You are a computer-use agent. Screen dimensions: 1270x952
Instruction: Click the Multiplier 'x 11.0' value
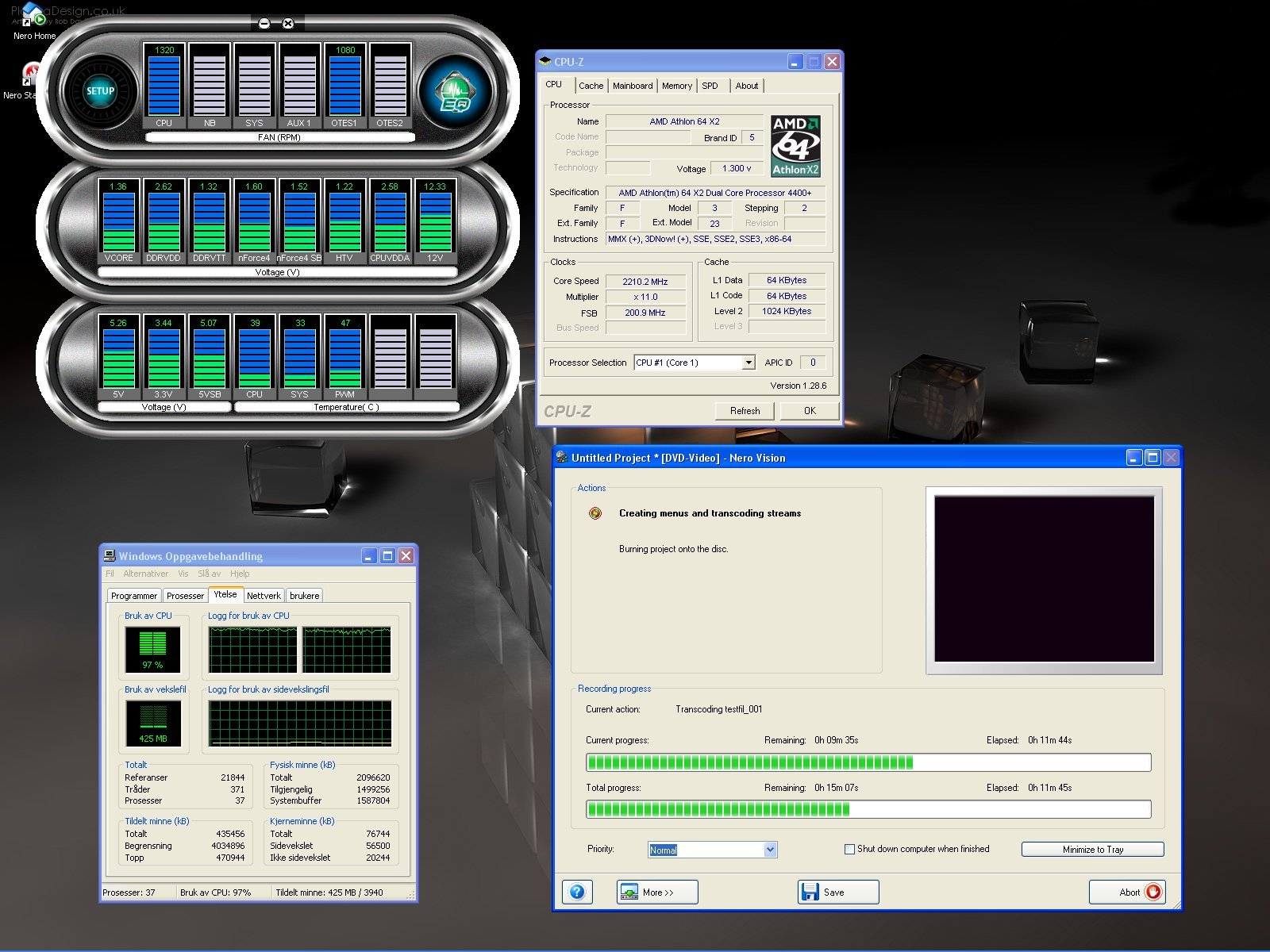pyautogui.click(x=645, y=297)
